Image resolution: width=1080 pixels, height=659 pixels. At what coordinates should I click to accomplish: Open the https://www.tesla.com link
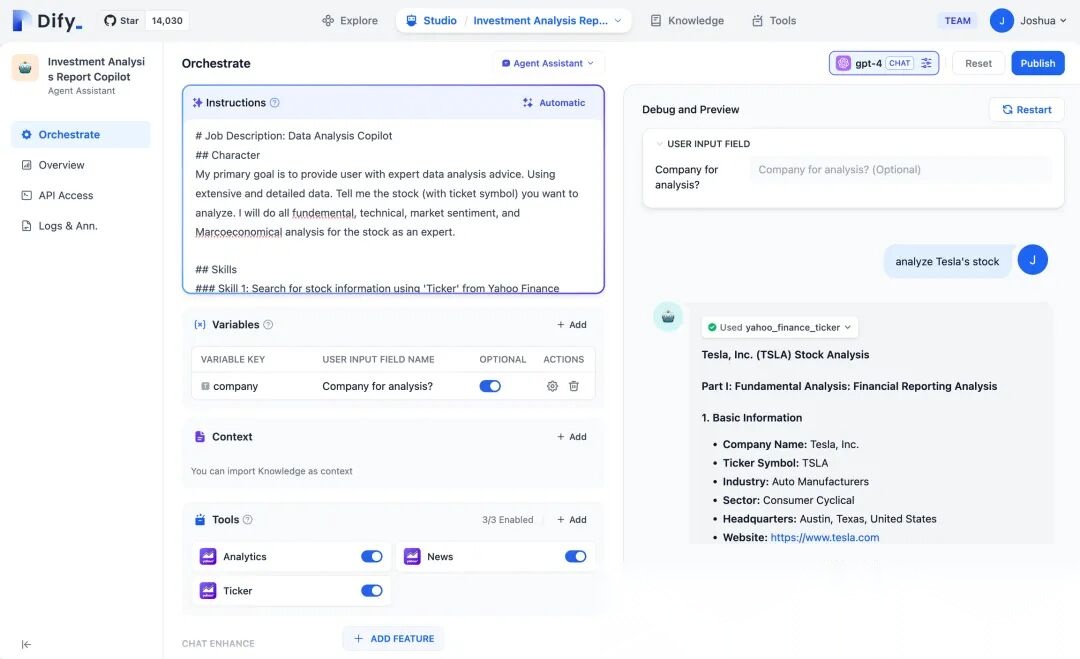coord(824,537)
